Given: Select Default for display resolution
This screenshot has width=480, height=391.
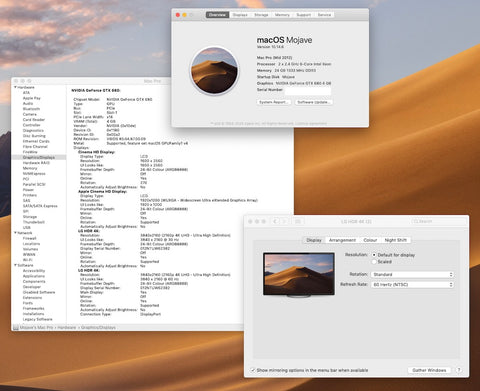Looking at the screenshot, I should 374,255.
